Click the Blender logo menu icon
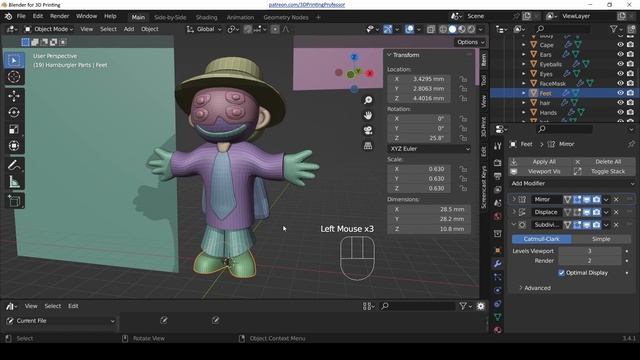Image resolution: width=640 pixels, height=360 pixels. point(8,16)
